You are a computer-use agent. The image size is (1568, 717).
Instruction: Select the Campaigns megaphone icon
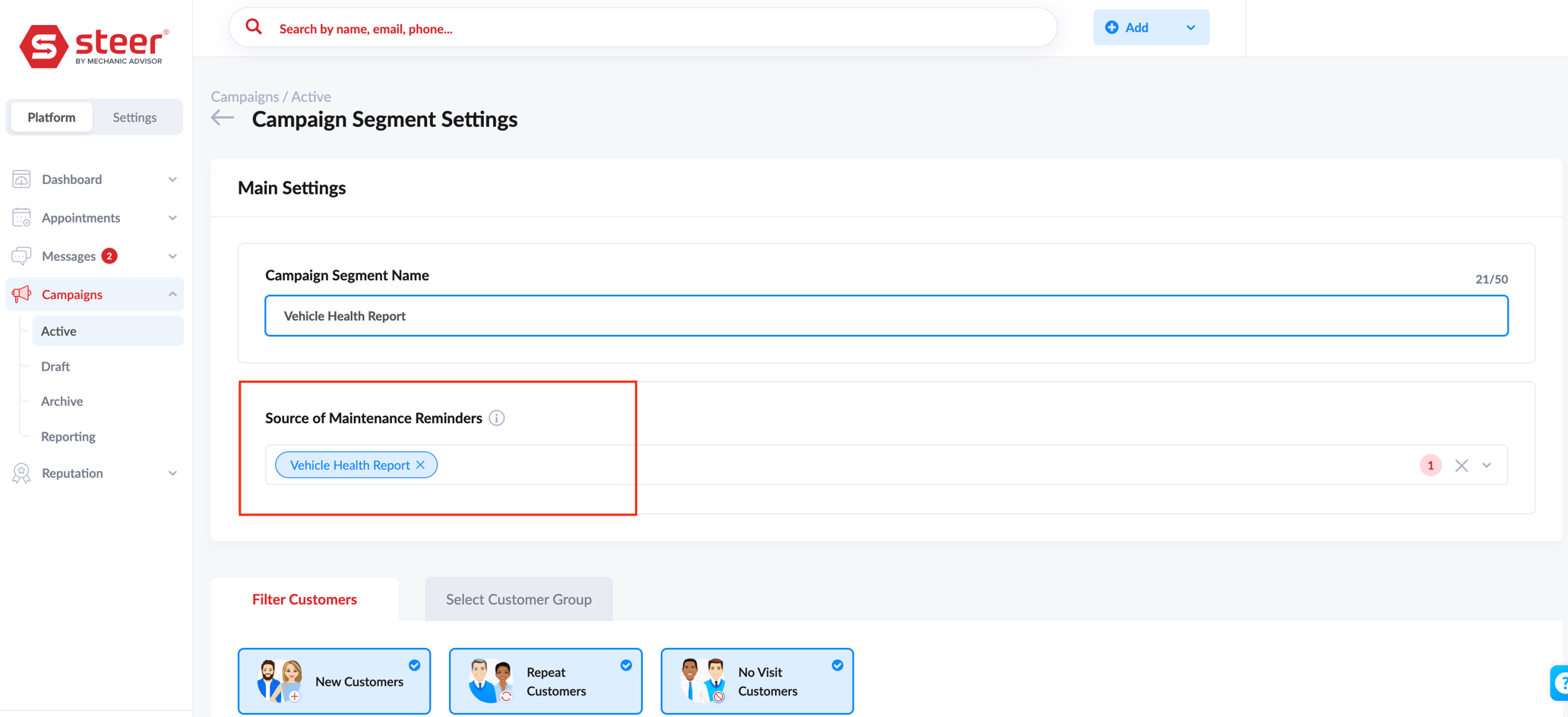[21, 294]
